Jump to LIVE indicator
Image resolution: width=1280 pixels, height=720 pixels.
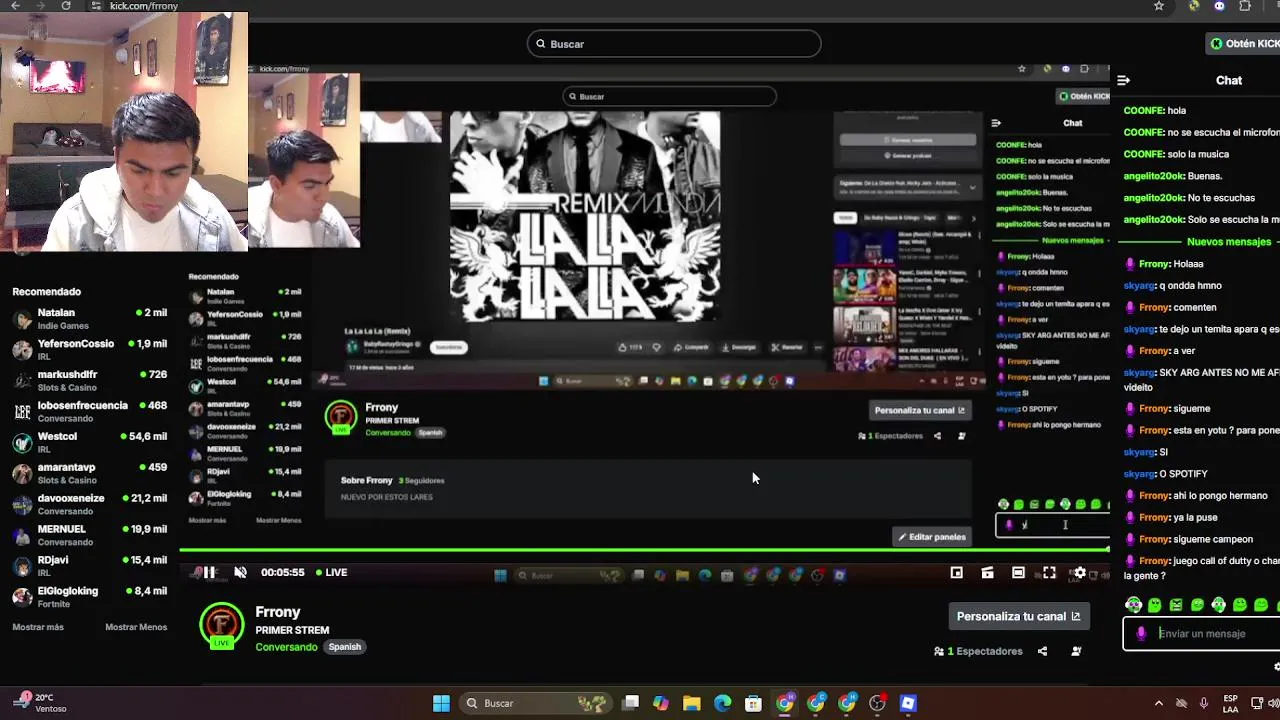point(331,572)
